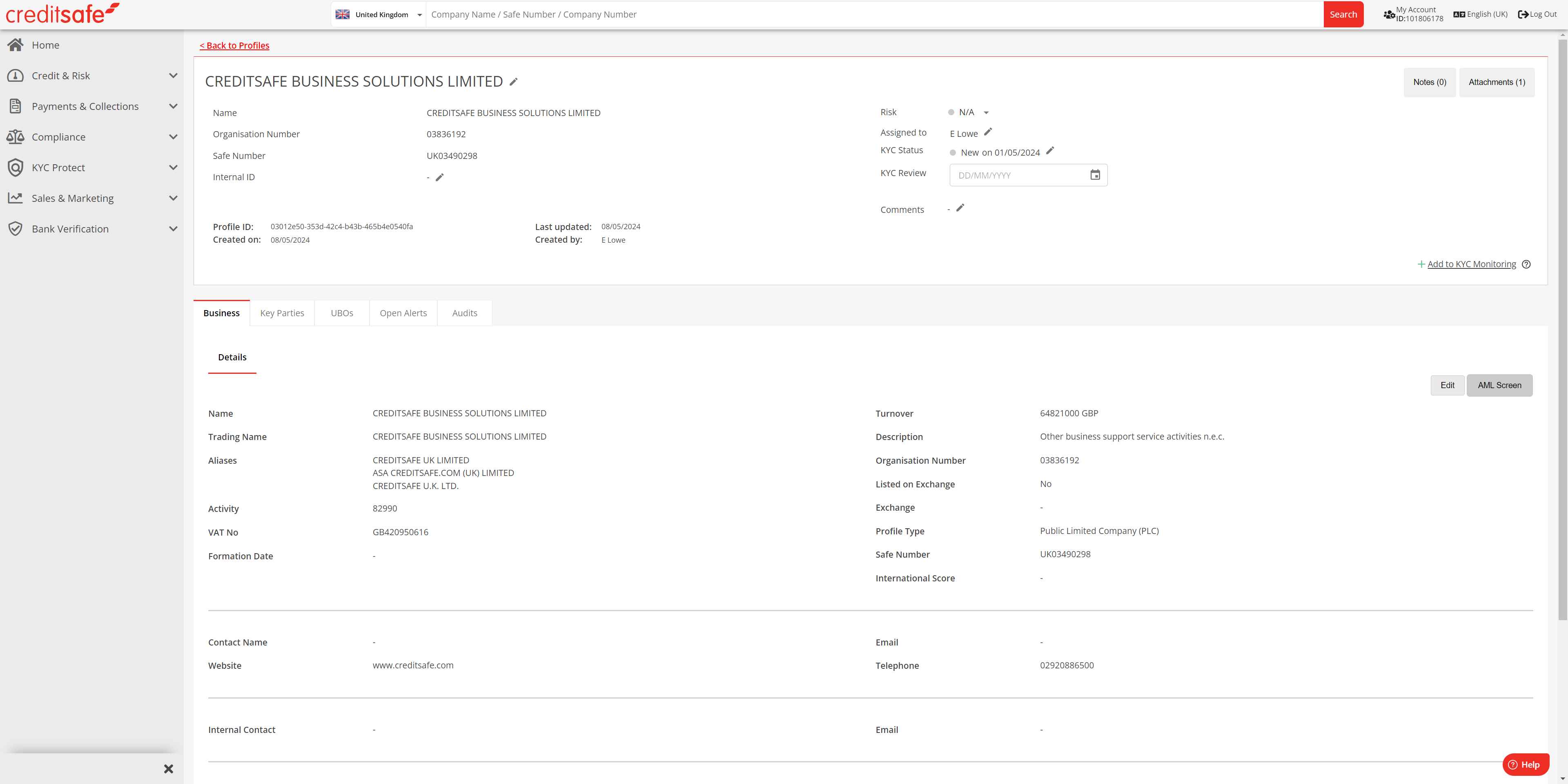Edit KYC Status pencil icon
This screenshot has height=784, width=1568.
[x=1050, y=150]
